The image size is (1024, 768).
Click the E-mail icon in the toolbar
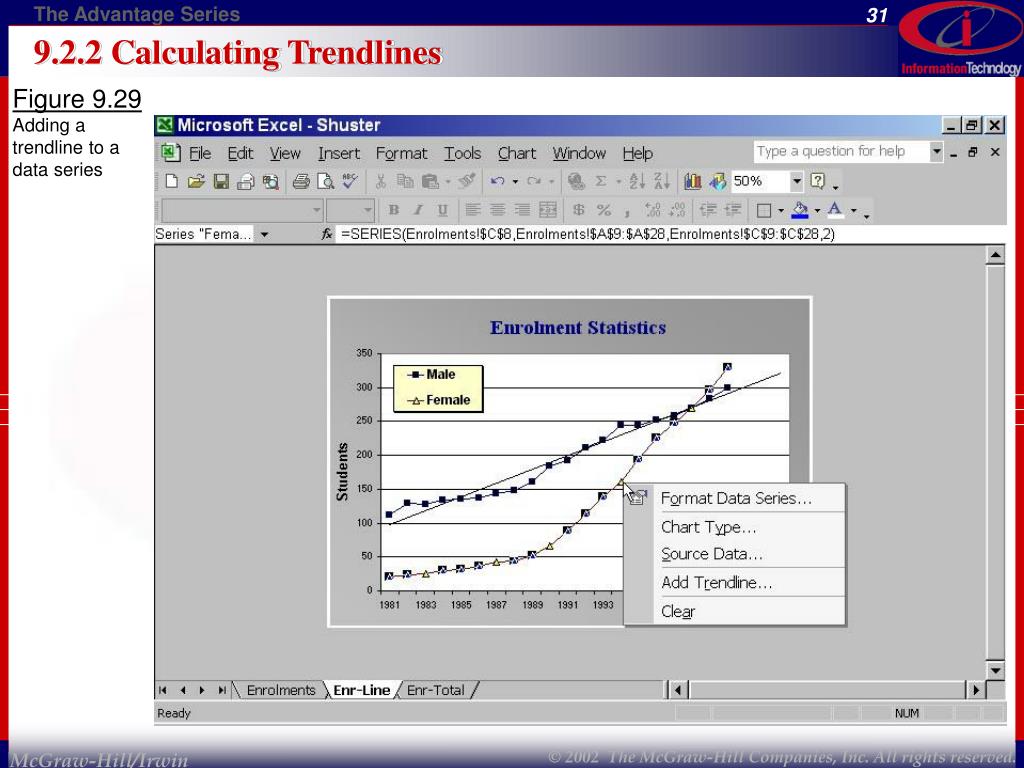246,182
